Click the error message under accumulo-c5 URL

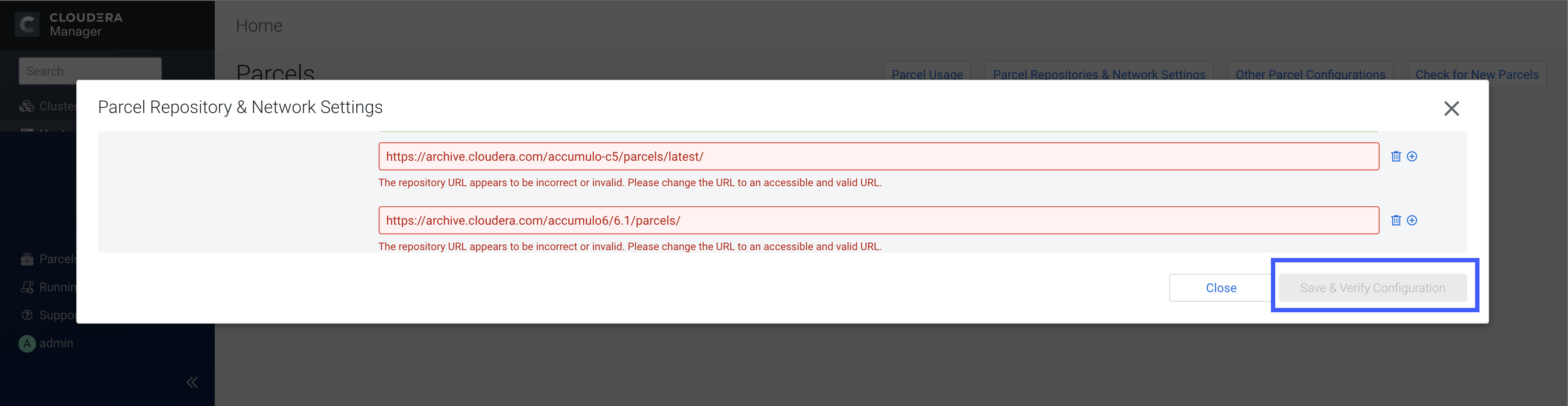[x=630, y=183]
